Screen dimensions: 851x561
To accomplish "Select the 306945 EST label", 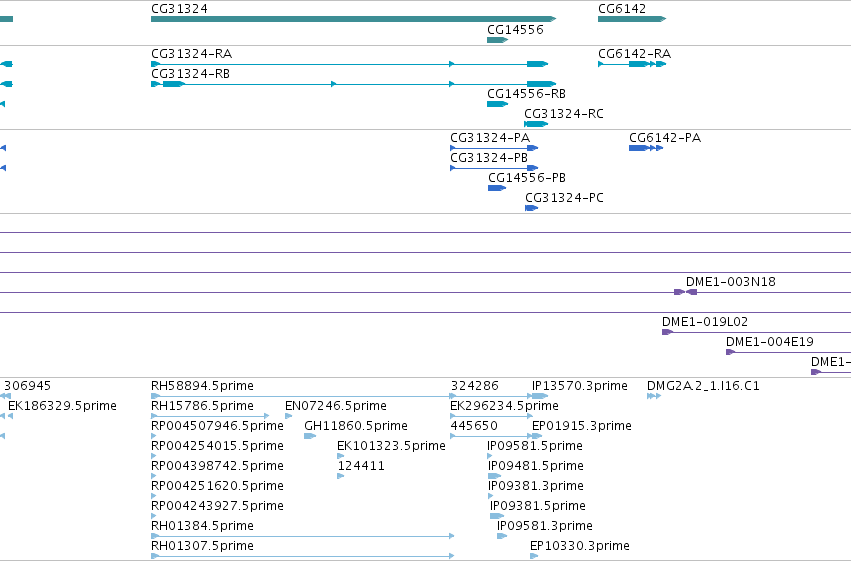I will 27,386.
